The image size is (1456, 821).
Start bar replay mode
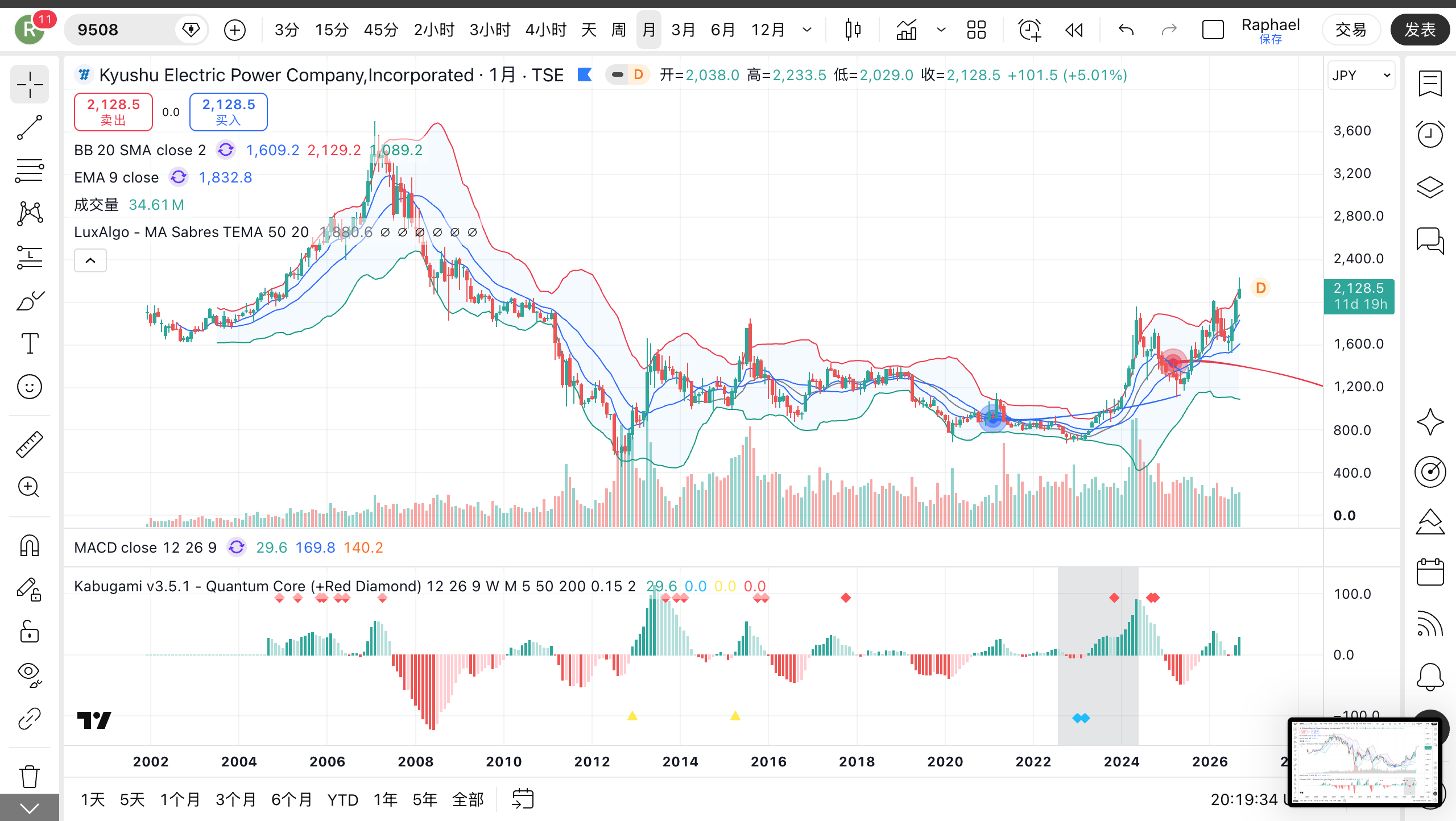[1074, 30]
